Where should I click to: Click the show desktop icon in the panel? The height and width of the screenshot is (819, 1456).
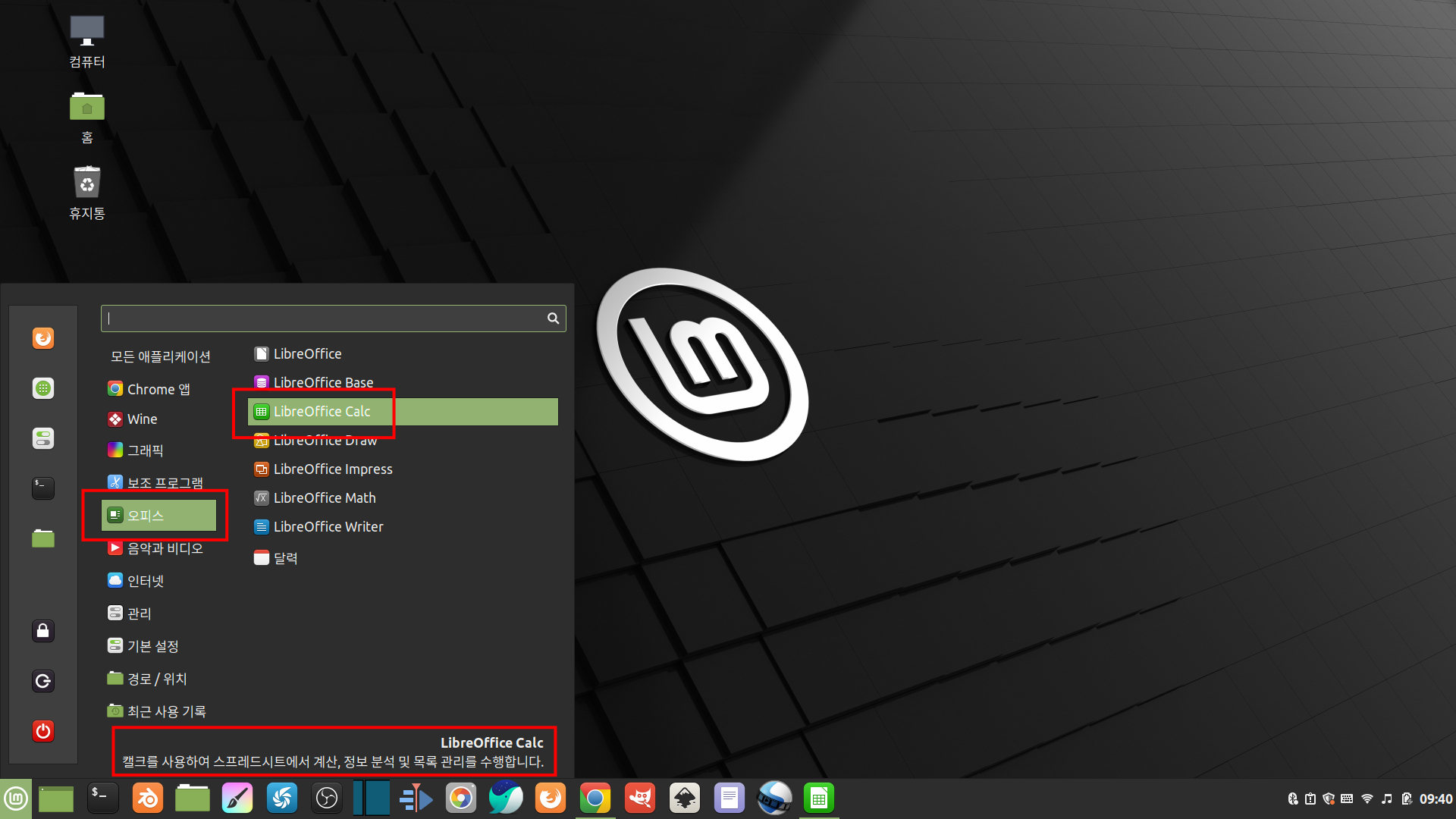[56, 799]
